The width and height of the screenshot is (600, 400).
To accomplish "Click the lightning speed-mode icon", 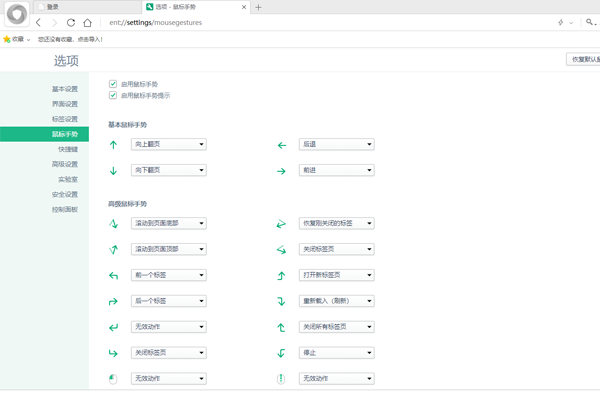I will pos(560,22).
